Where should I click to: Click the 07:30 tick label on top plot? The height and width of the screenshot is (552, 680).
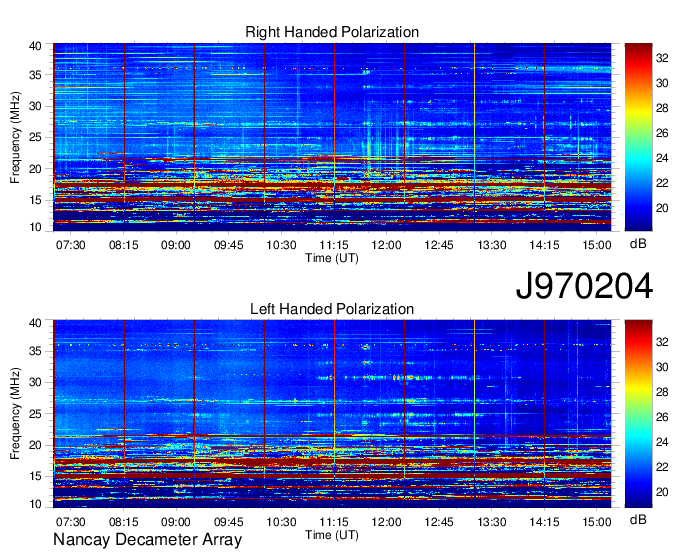(71, 245)
